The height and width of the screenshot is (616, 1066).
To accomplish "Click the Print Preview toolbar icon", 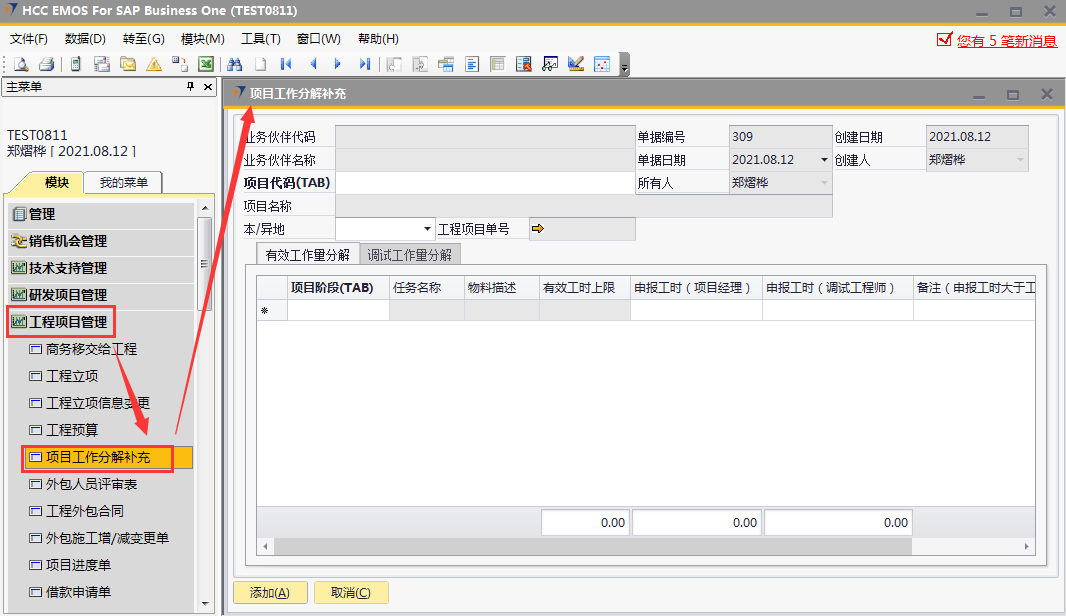I will click(x=21, y=64).
